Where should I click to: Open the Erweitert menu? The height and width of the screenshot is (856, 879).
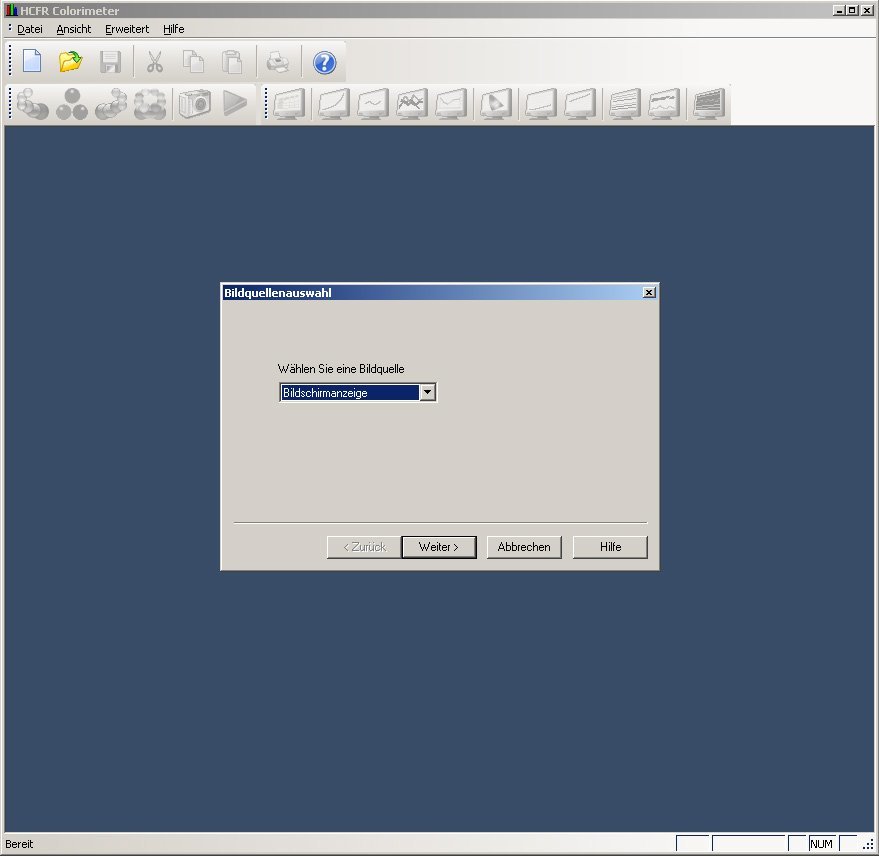tap(127, 29)
